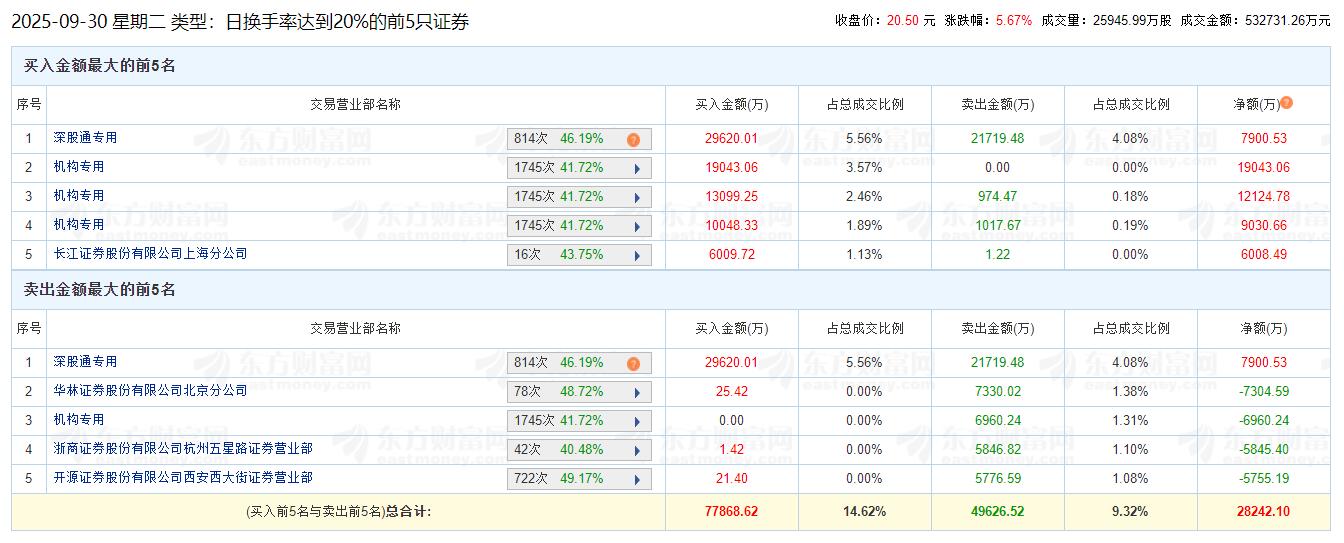
Task: Click 机构专用 link in buy-list row 3
Action: pos(79,196)
